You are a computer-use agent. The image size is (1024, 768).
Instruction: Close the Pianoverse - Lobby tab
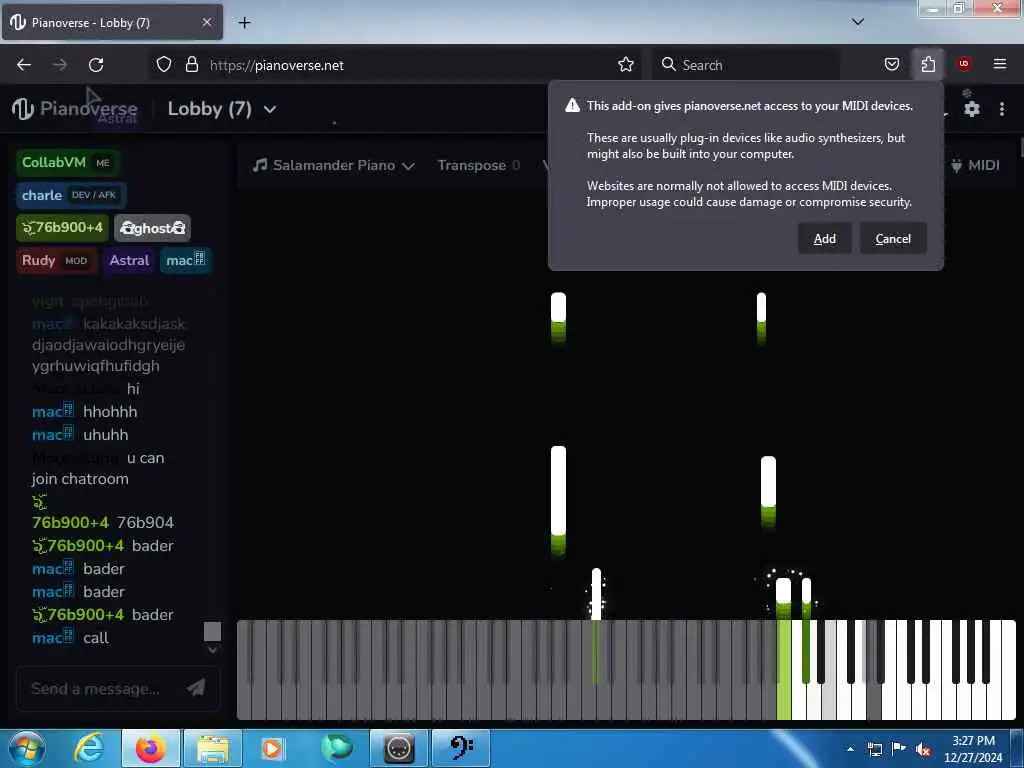(206, 22)
